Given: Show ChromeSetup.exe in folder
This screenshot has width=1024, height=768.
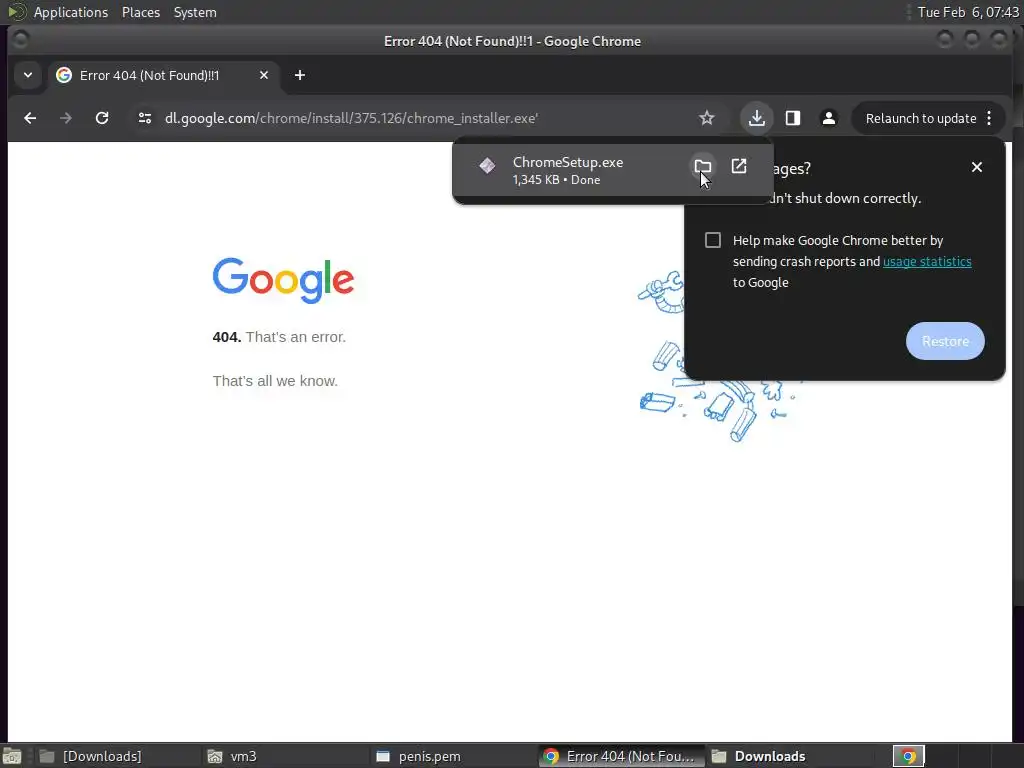Looking at the screenshot, I should [703, 167].
